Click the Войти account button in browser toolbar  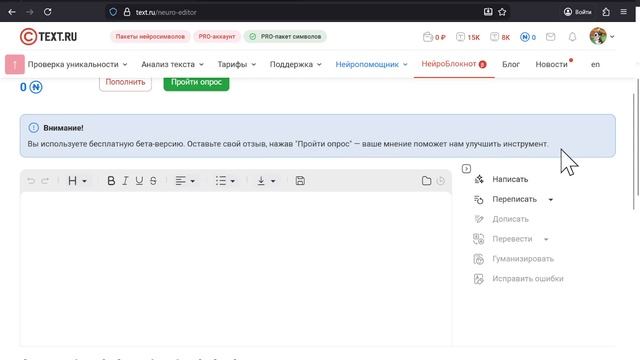578,12
